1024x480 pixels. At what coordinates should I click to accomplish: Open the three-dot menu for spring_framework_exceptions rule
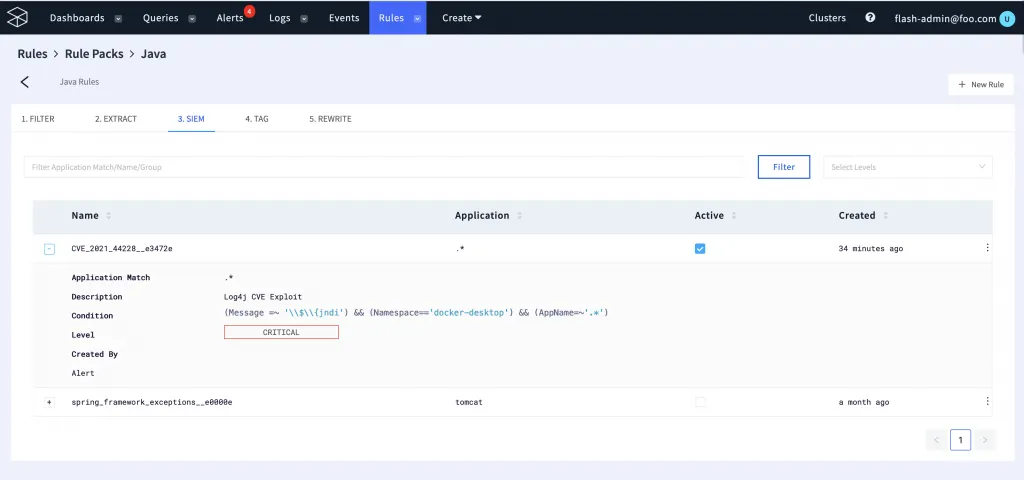pos(987,401)
